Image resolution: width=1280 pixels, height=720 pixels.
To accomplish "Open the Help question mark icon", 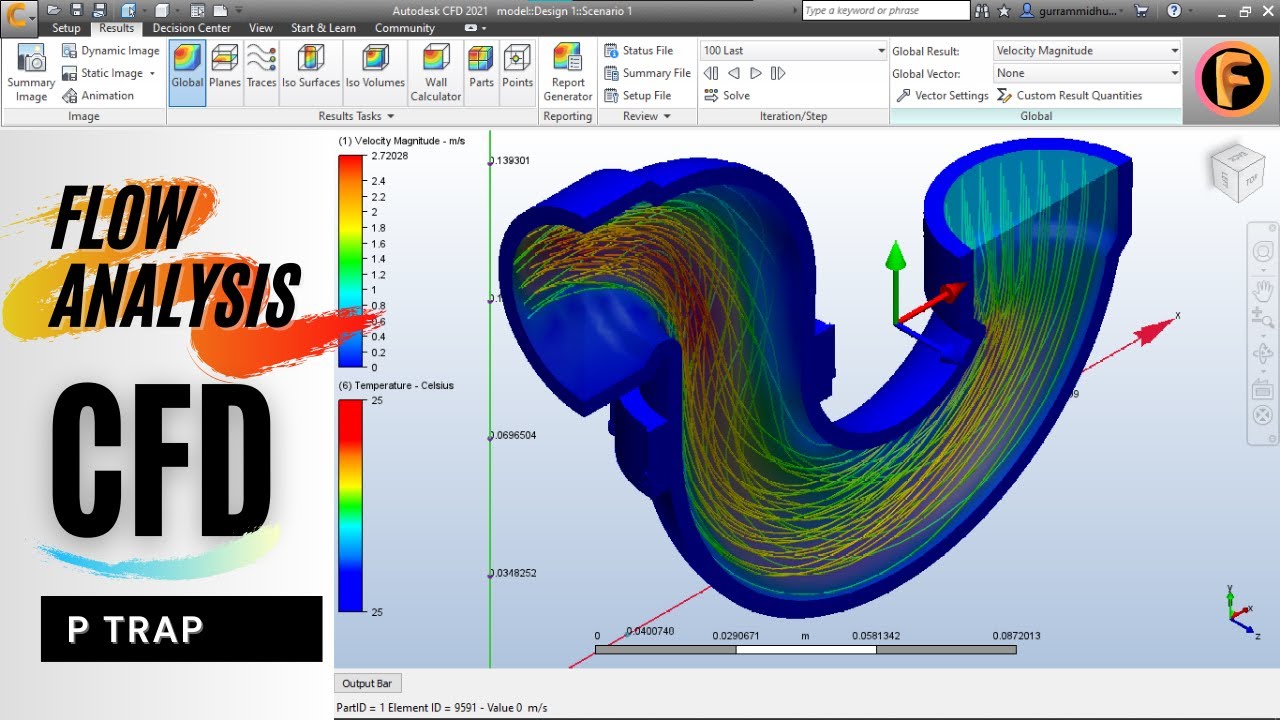I will point(1174,10).
